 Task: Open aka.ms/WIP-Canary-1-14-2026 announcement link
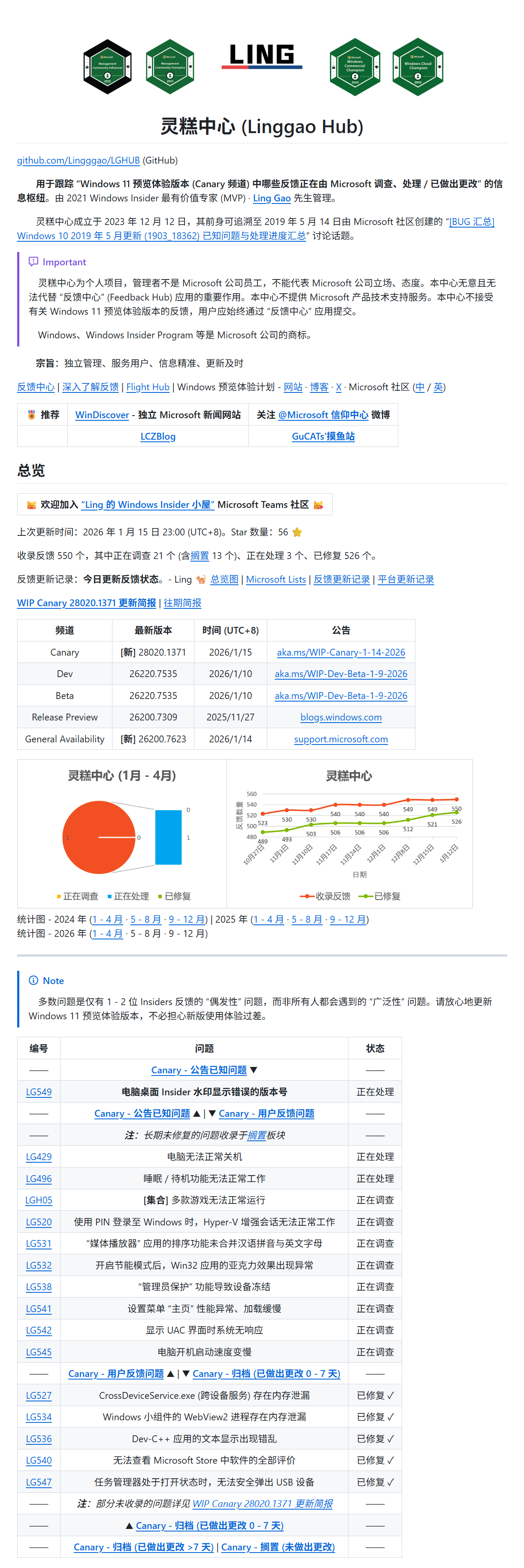point(341,652)
